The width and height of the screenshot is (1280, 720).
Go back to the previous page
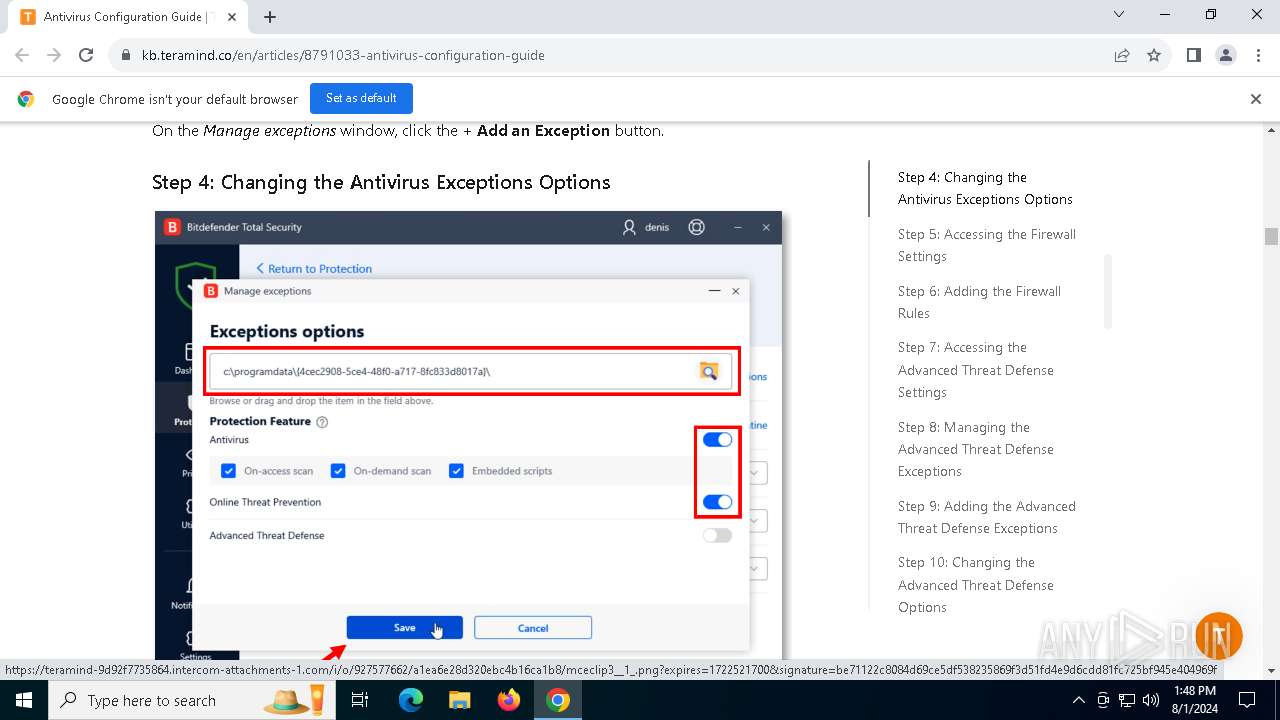(x=22, y=55)
